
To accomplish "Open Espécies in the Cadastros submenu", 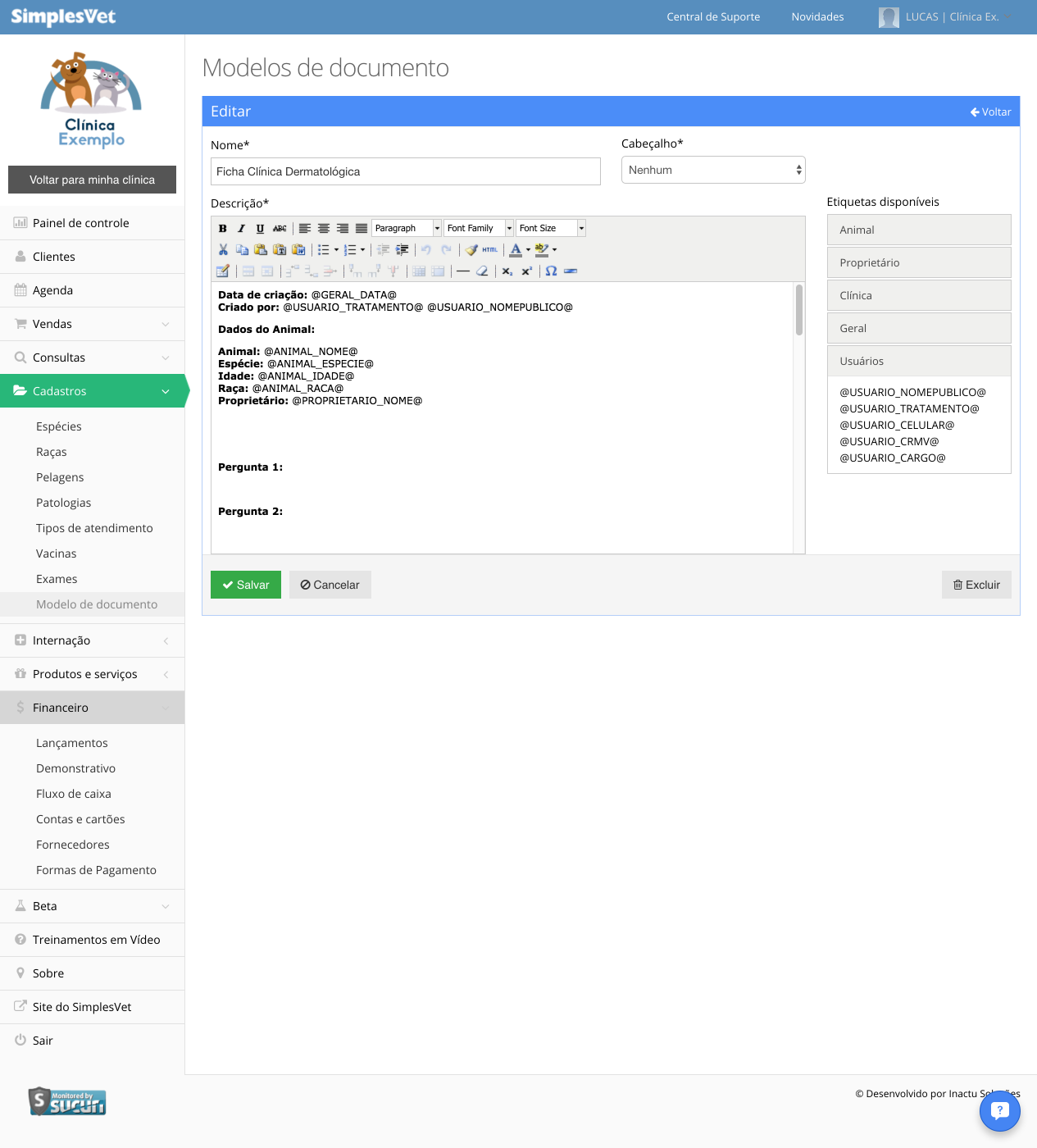I will 59,426.
